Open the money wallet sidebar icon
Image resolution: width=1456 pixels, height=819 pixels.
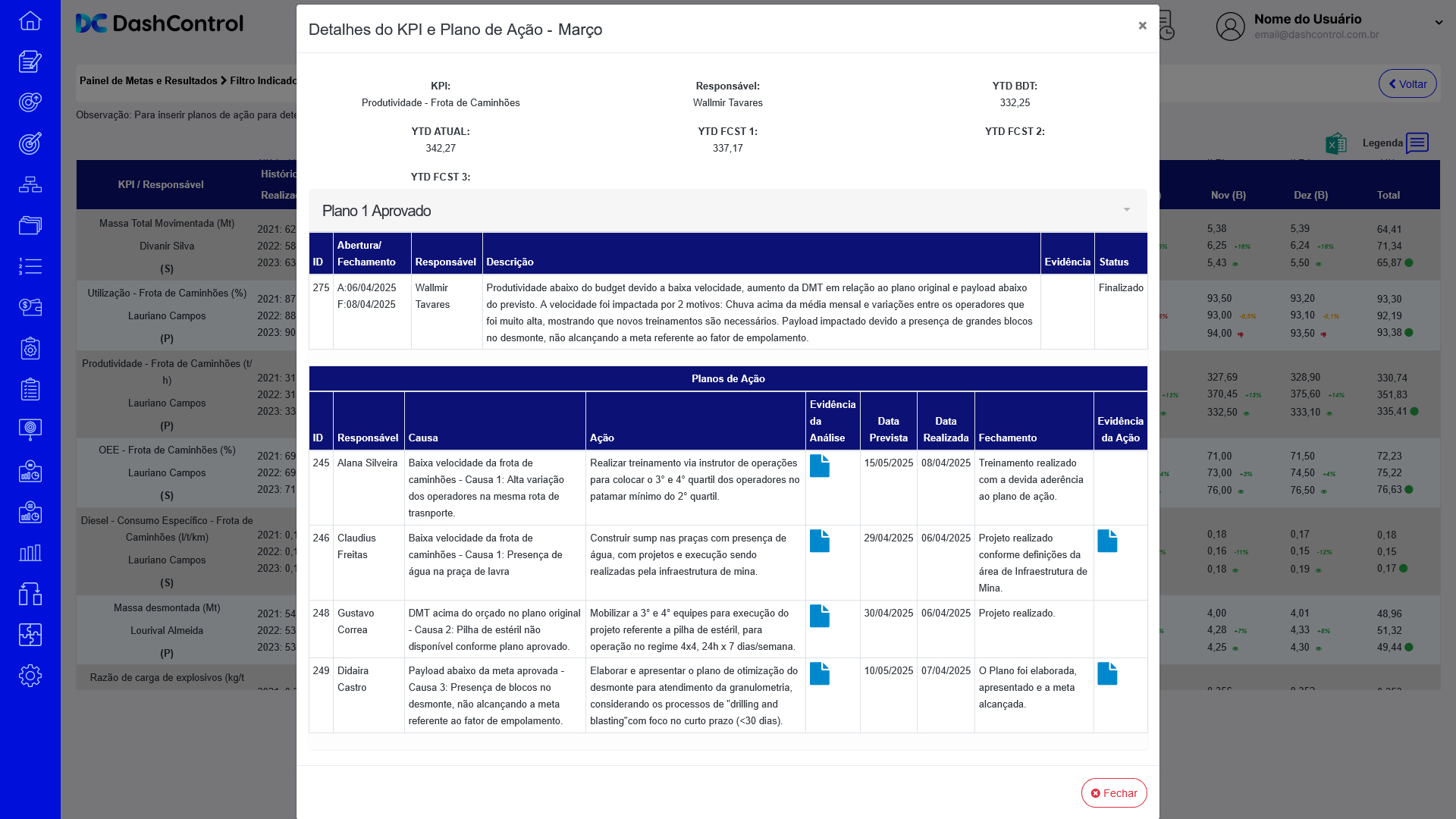pos(30,307)
